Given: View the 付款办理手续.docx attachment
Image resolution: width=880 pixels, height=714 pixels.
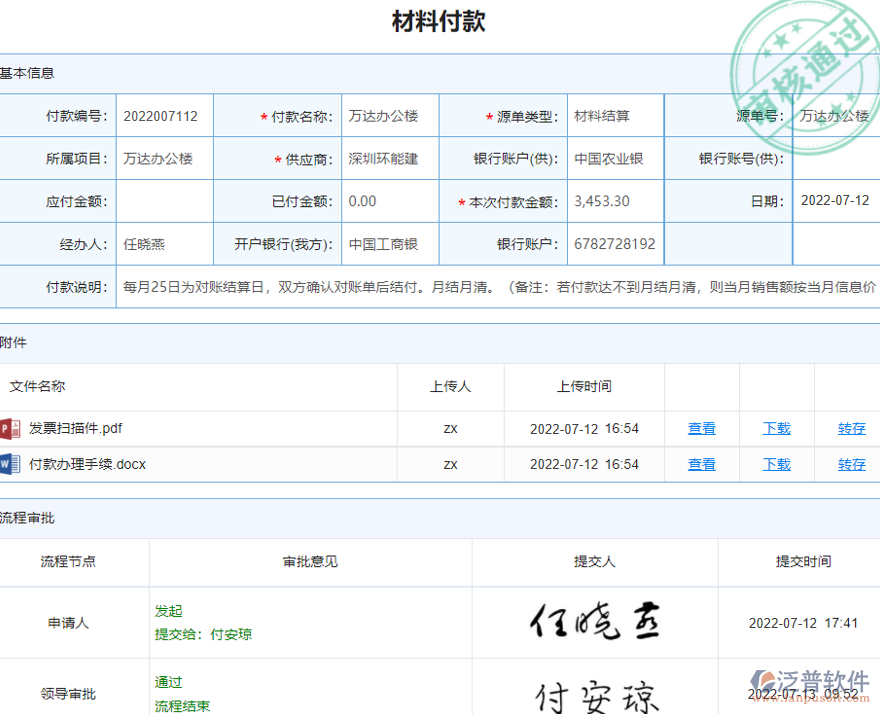Looking at the screenshot, I should pyautogui.click(x=701, y=463).
